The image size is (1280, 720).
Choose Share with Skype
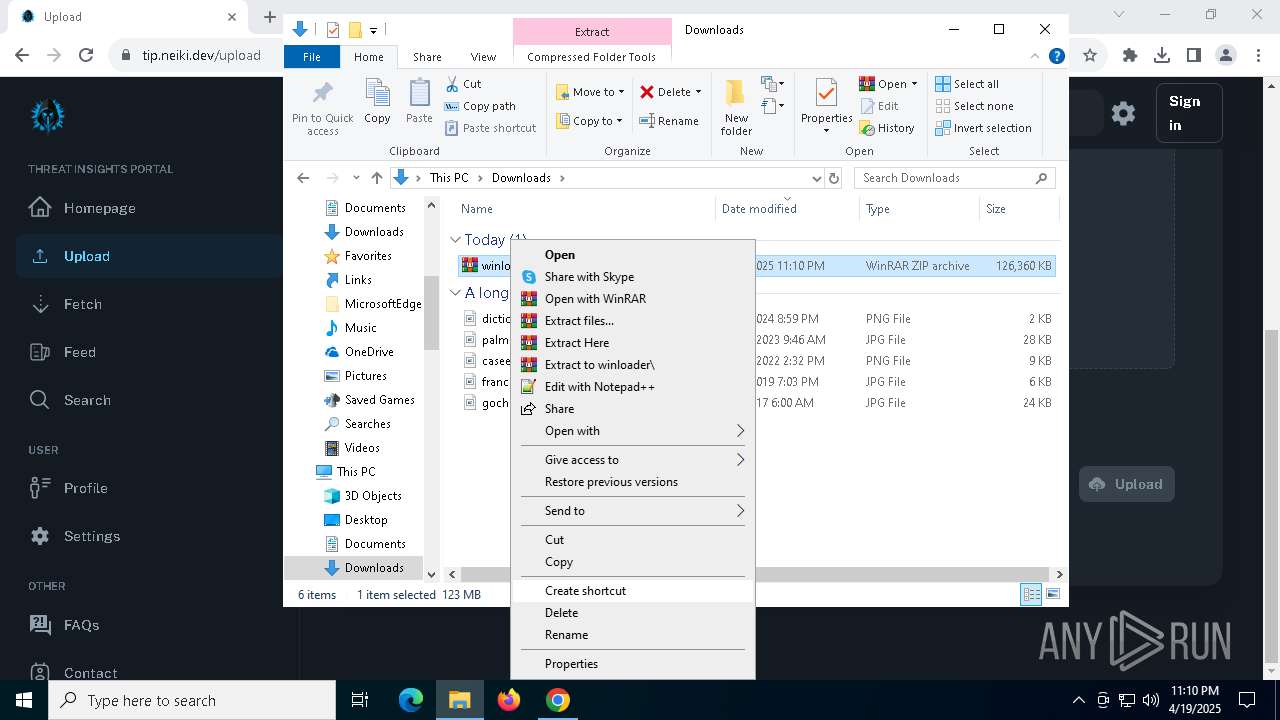pyautogui.click(x=632, y=277)
